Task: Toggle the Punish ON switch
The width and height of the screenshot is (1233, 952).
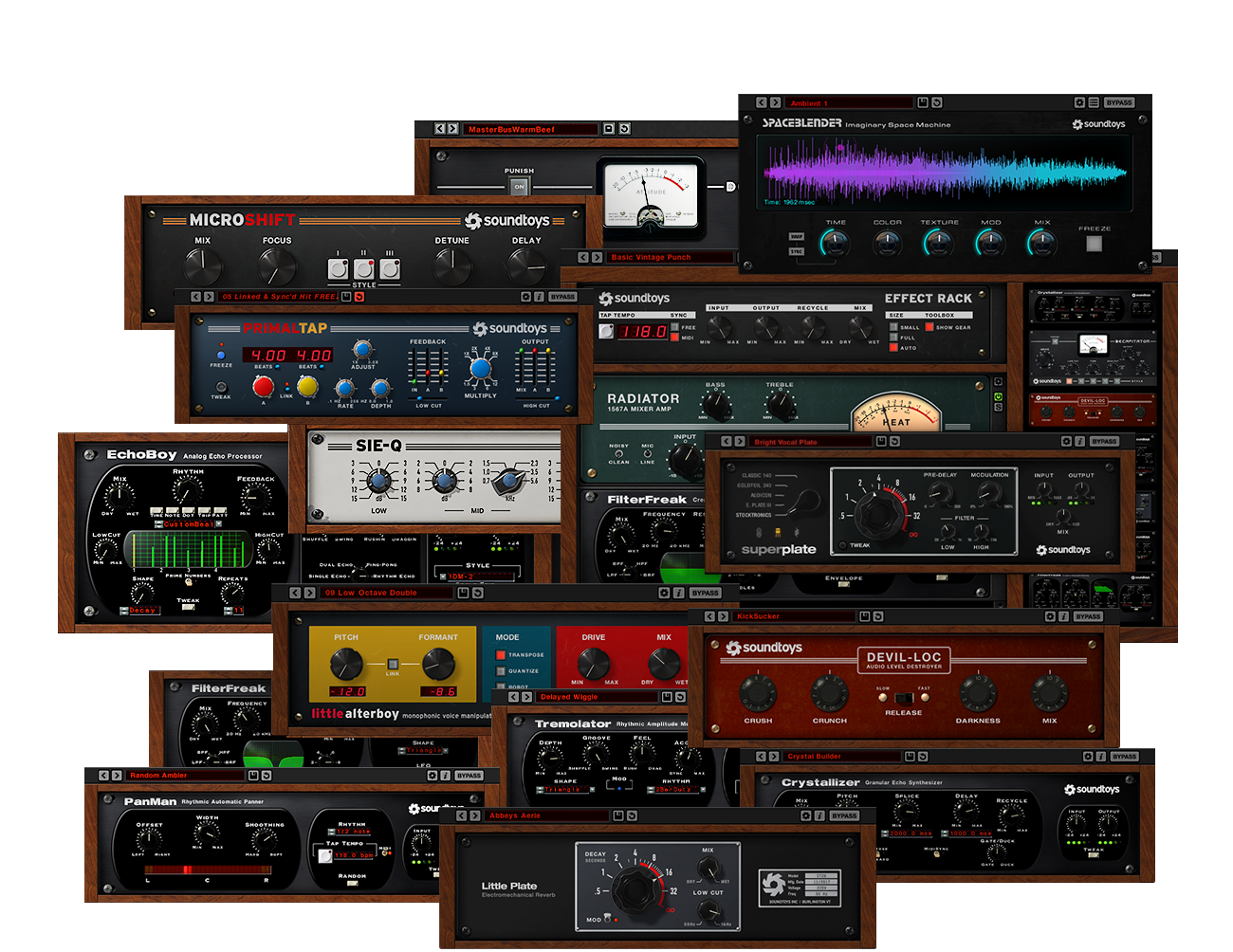Action: [x=519, y=187]
